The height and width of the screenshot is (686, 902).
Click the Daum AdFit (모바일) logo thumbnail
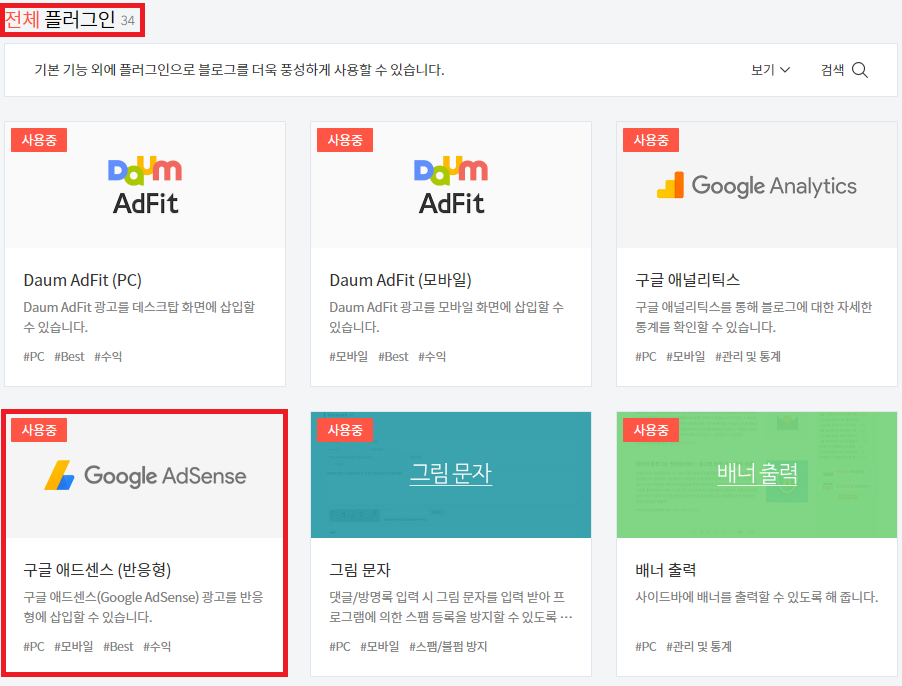click(x=451, y=185)
